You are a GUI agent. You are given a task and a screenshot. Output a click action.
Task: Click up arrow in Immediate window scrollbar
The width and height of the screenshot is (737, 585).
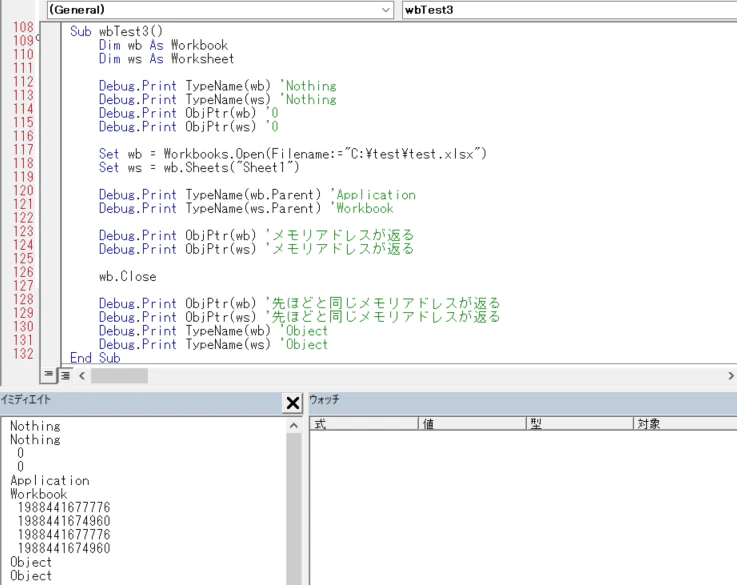(x=294, y=426)
